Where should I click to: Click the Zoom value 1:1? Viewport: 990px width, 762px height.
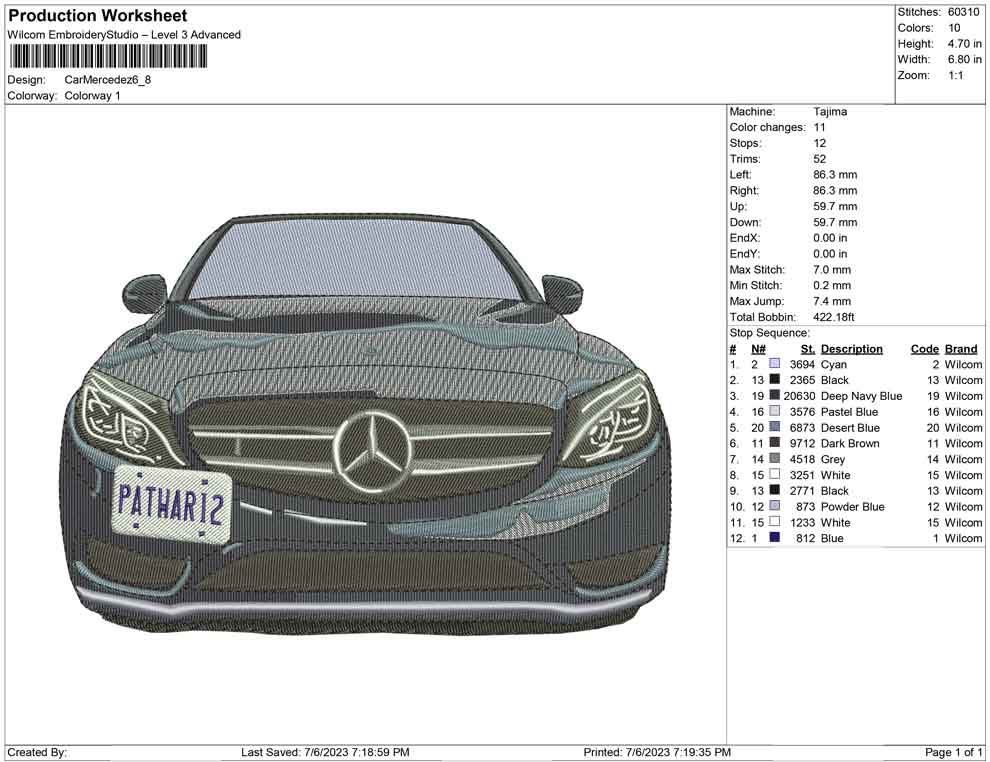coord(955,75)
